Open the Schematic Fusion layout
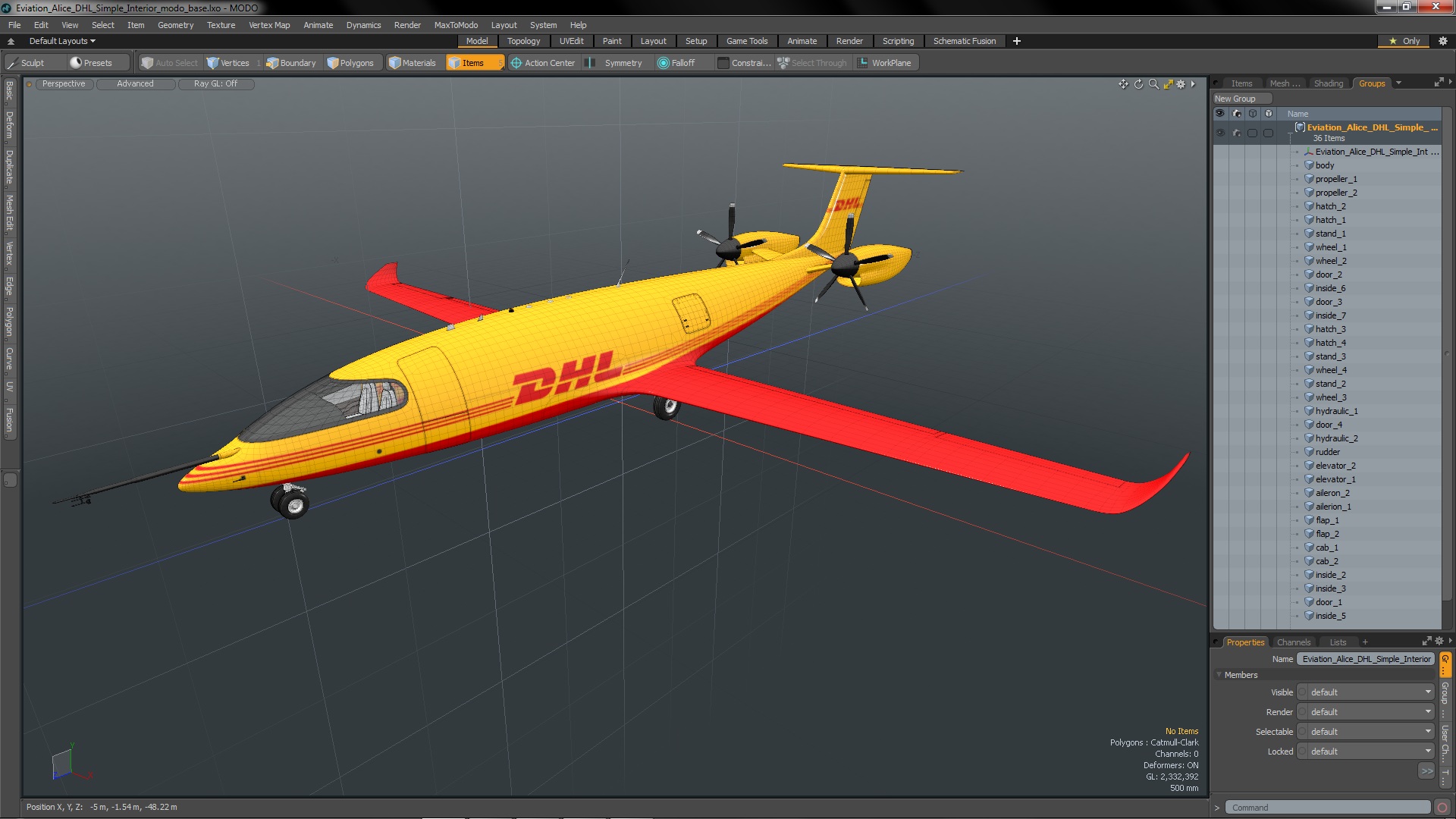Viewport: 1456px width, 819px height. [x=964, y=41]
